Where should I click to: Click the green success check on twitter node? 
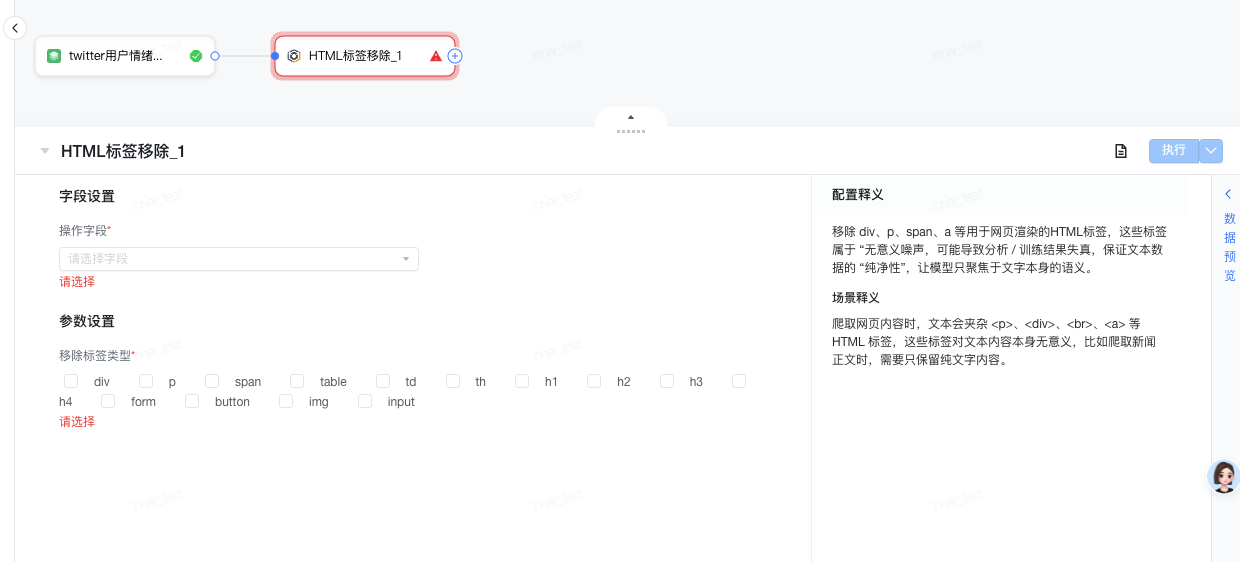click(196, 56)
